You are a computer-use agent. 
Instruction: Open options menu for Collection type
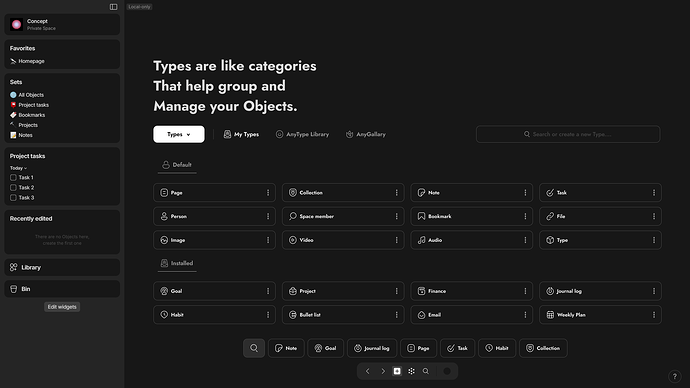(x=396, y=193)
